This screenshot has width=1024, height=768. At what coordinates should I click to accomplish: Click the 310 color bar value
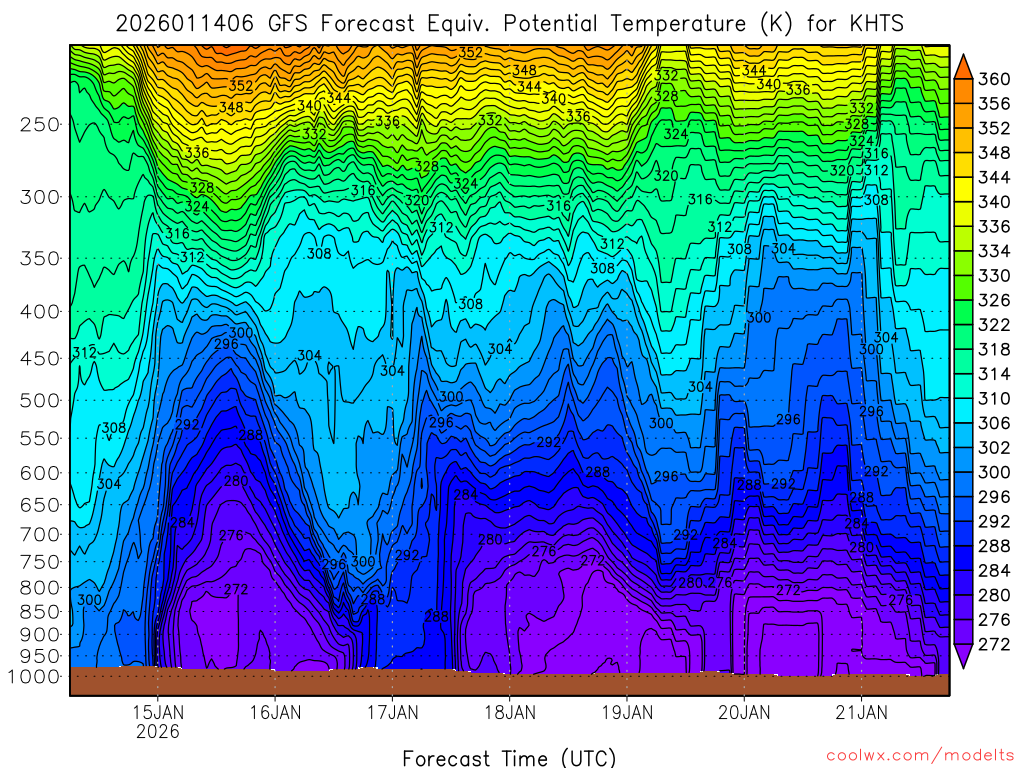point(994,398)
